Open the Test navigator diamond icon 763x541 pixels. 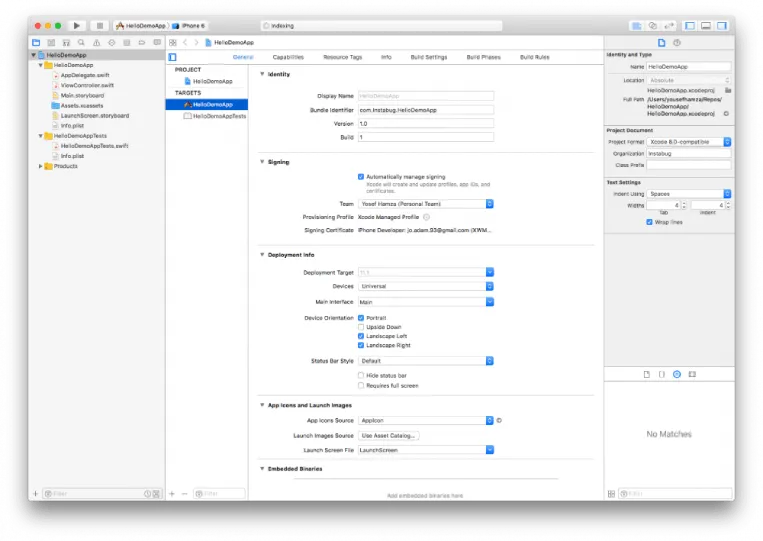(111, 43)
